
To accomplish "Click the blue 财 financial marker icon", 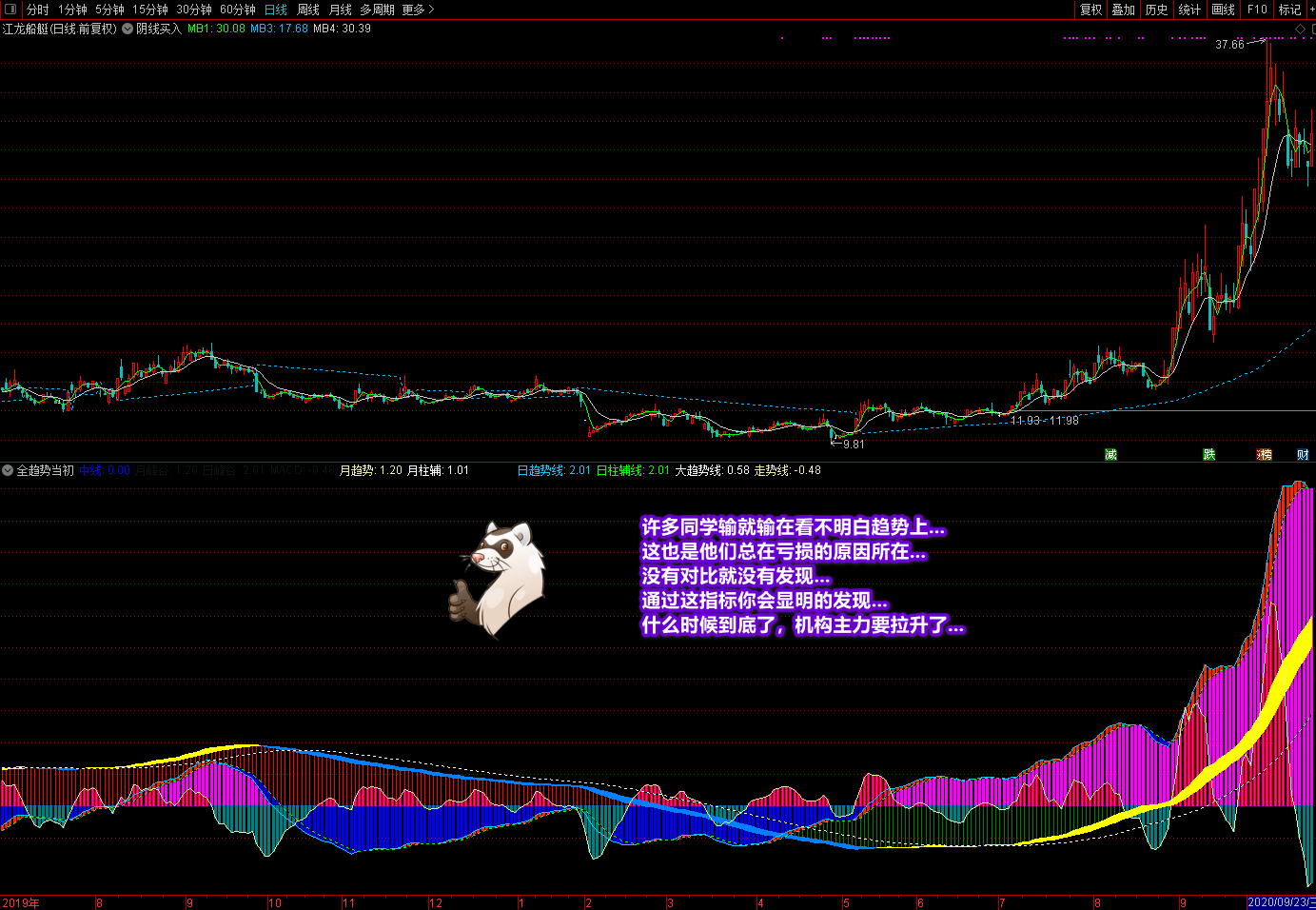I will pyautogui.click(x=1303, y=455).
